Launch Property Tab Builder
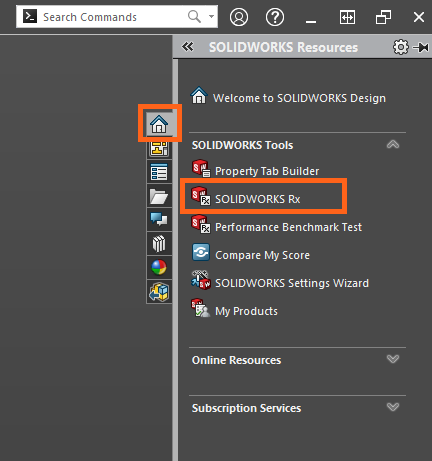This screenshot has width=432, height=461. [x=267, y=171]
